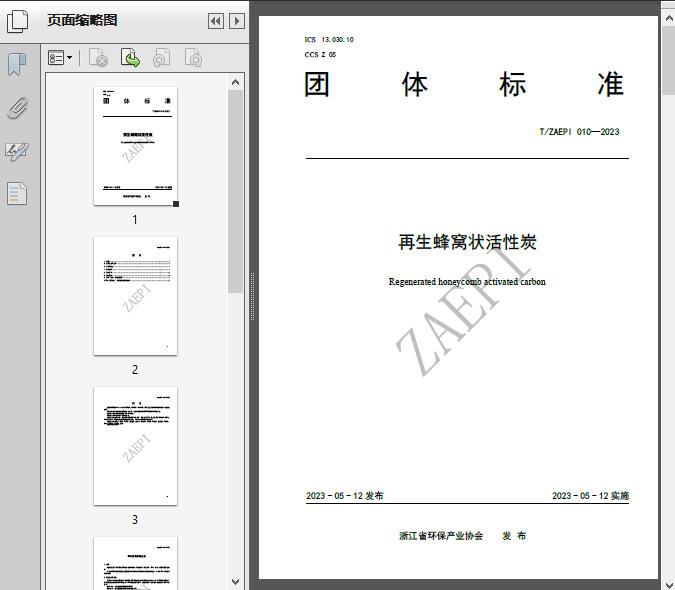Image resolution: width=675 pixels, height=590 pixels.
Task: Open the content page panel icon
Action: tap(17, 193)
